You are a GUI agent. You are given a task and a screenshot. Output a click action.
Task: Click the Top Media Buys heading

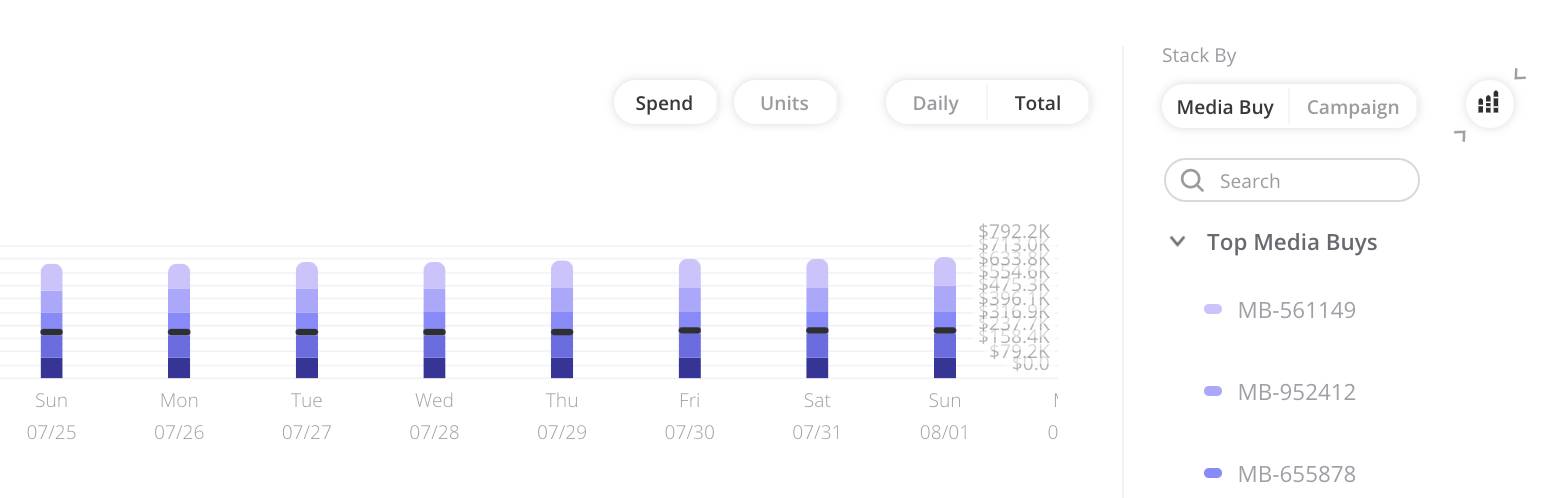tap(1292, 242)
